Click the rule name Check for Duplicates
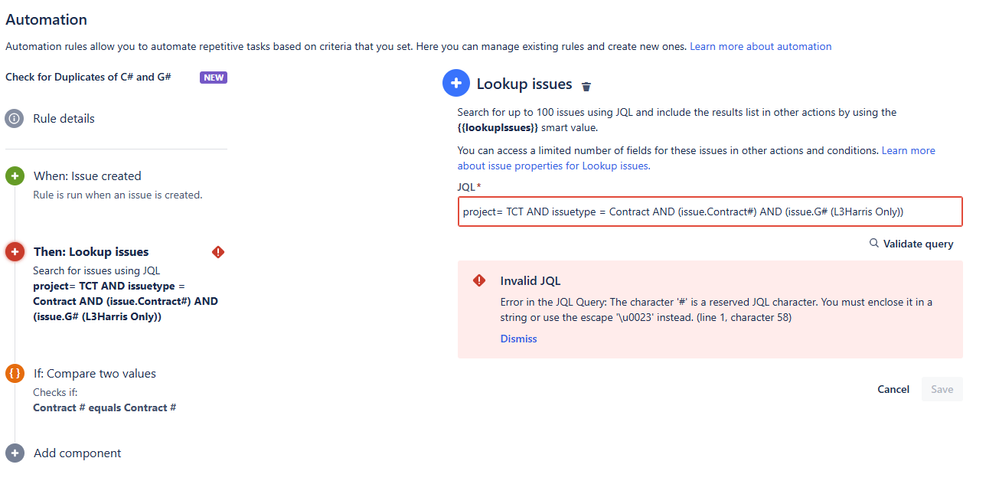The width and height of the screenshot is (999, 498). tap(88, 77)
